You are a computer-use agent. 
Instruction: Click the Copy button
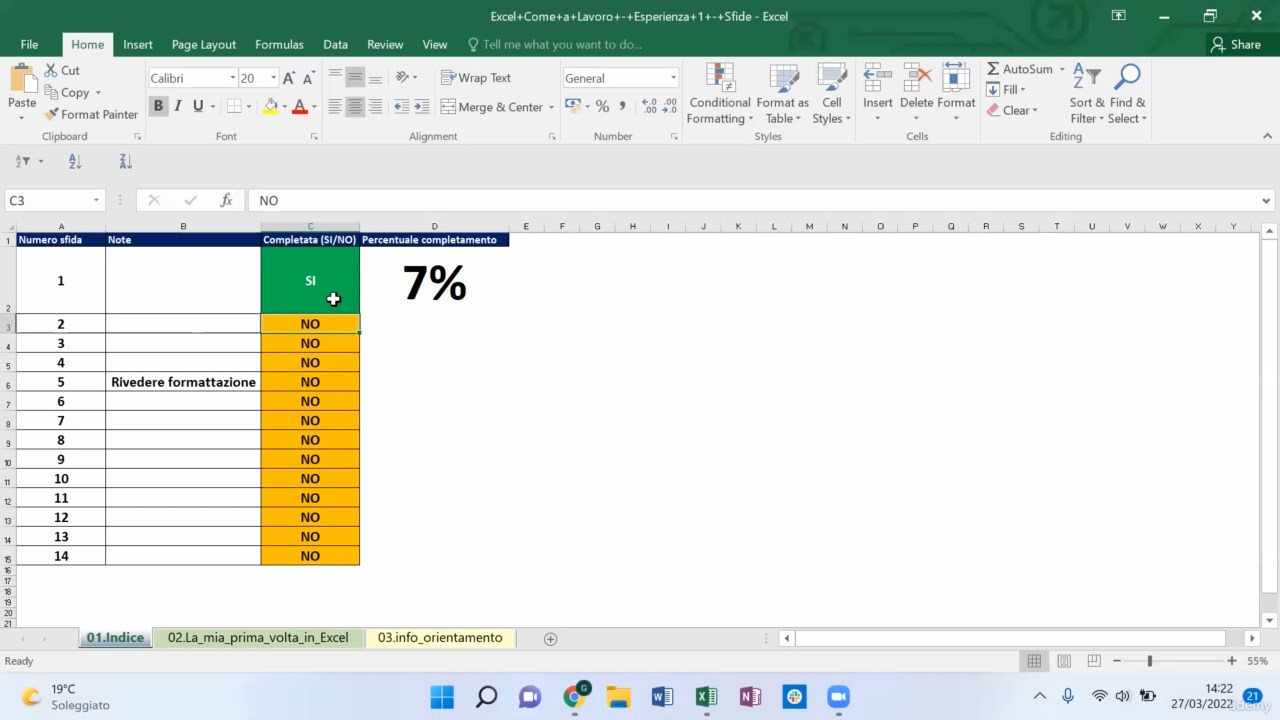point(66,92)
